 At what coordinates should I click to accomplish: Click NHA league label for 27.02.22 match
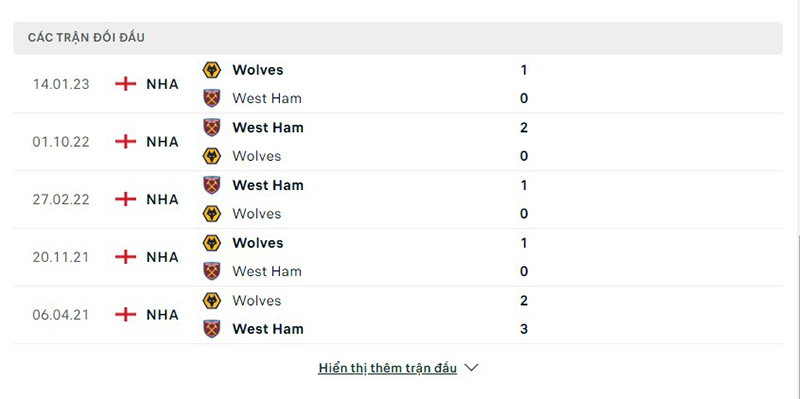163,200
